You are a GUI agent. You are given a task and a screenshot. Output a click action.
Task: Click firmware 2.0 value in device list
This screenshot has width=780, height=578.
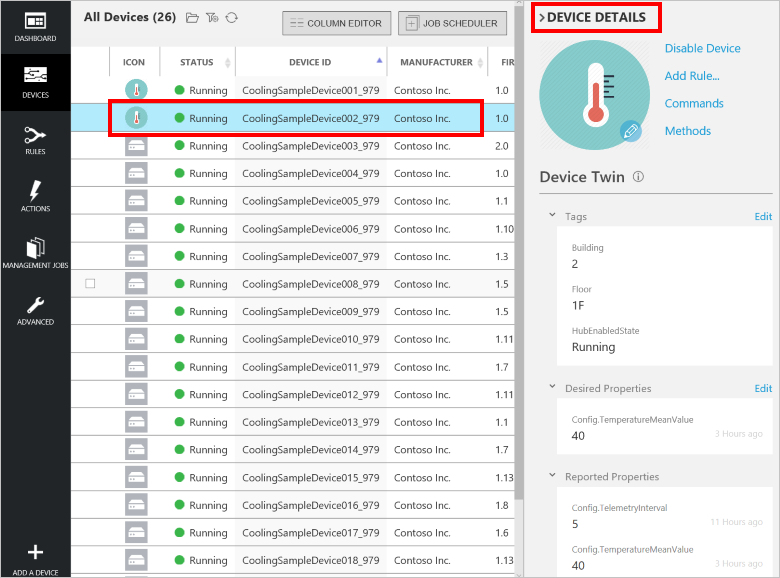502,146
